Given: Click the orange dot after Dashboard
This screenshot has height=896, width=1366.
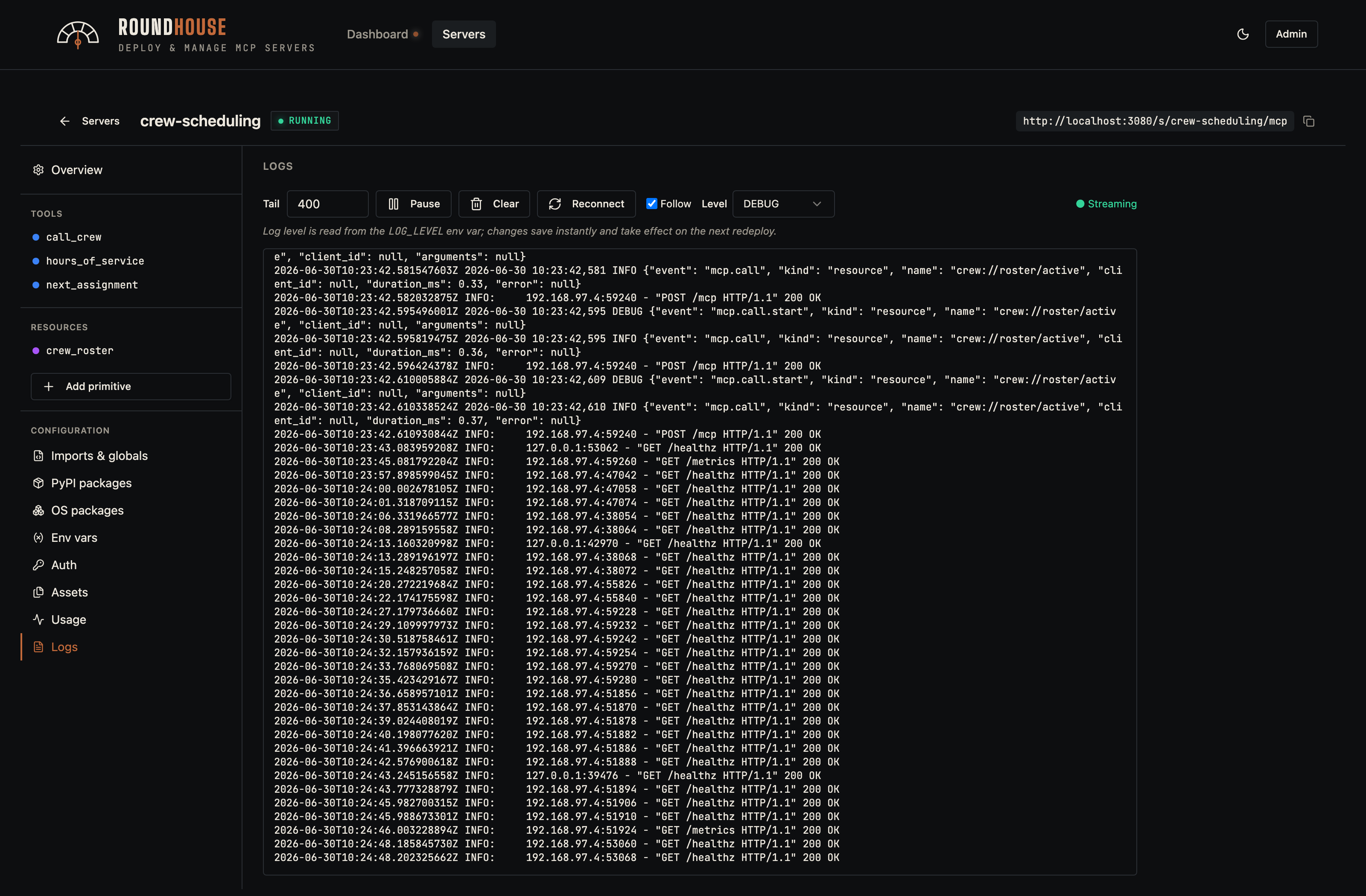Looking at the screenshot, I should coord(416,35).
